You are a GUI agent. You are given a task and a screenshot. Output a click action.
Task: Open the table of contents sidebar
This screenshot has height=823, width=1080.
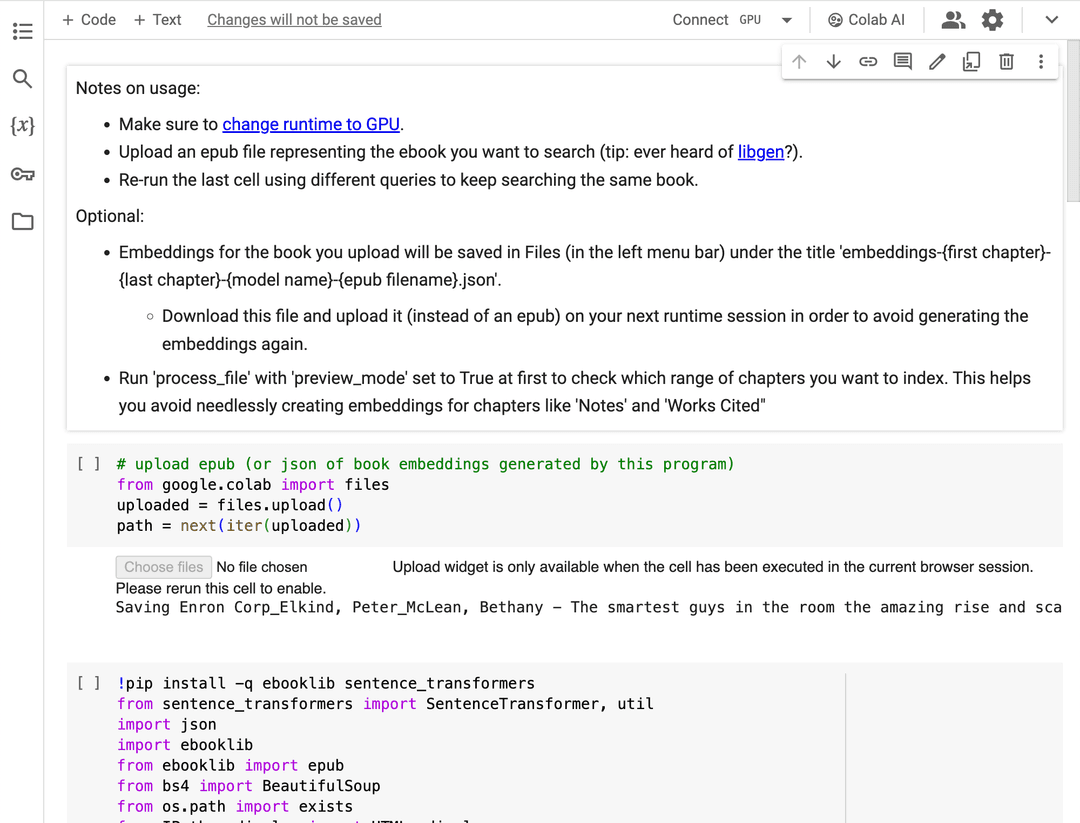[x=22, y=31]
